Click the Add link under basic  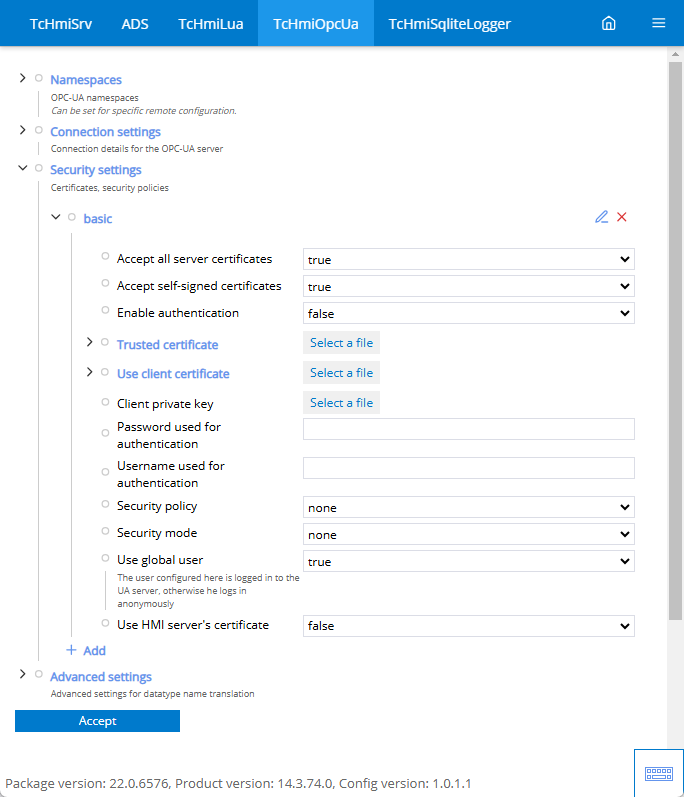point(95,651)
